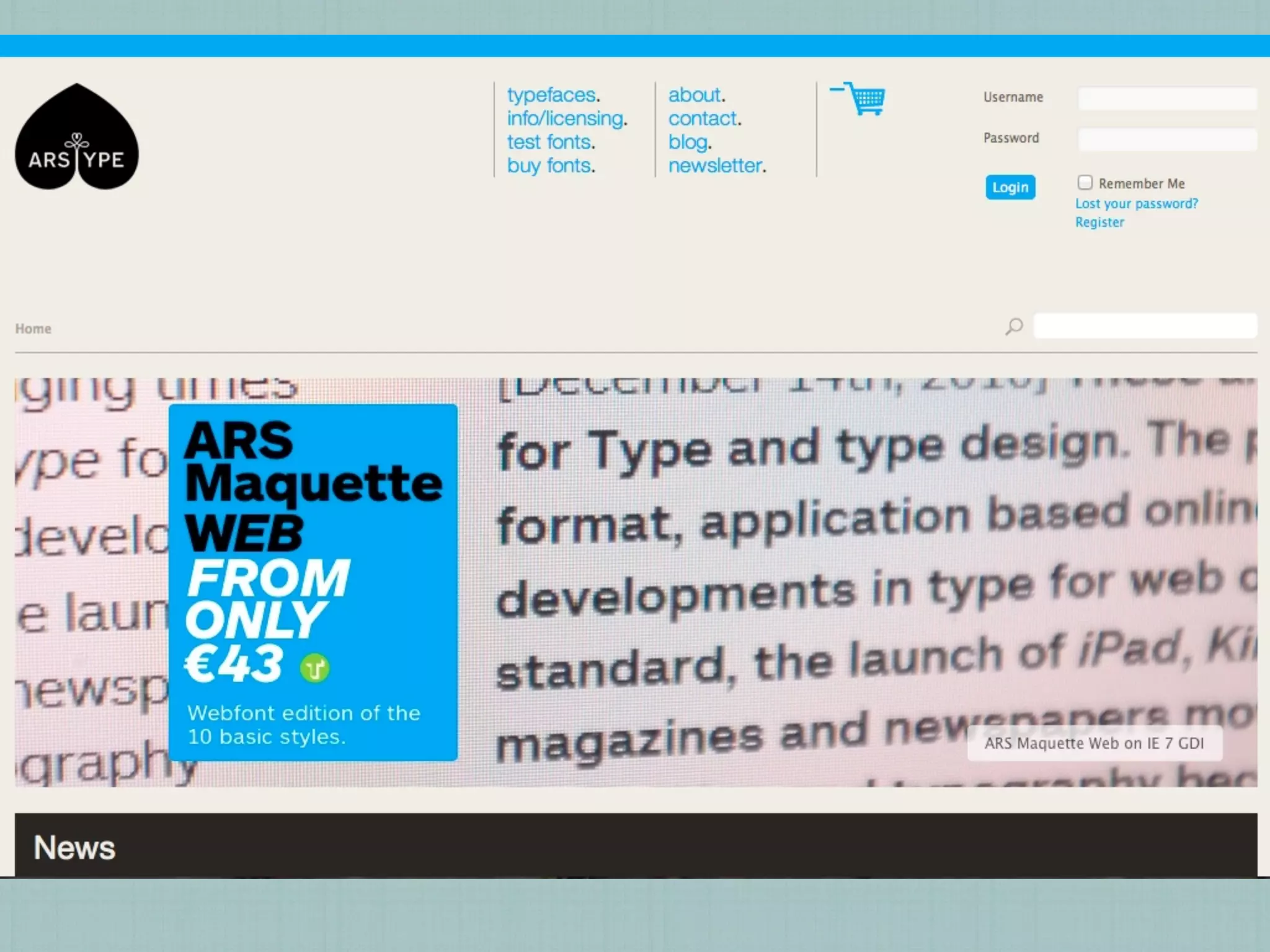1270x952 pixels.
Task: Select buy fonts in navigation
Action: (x=551, y=165)
